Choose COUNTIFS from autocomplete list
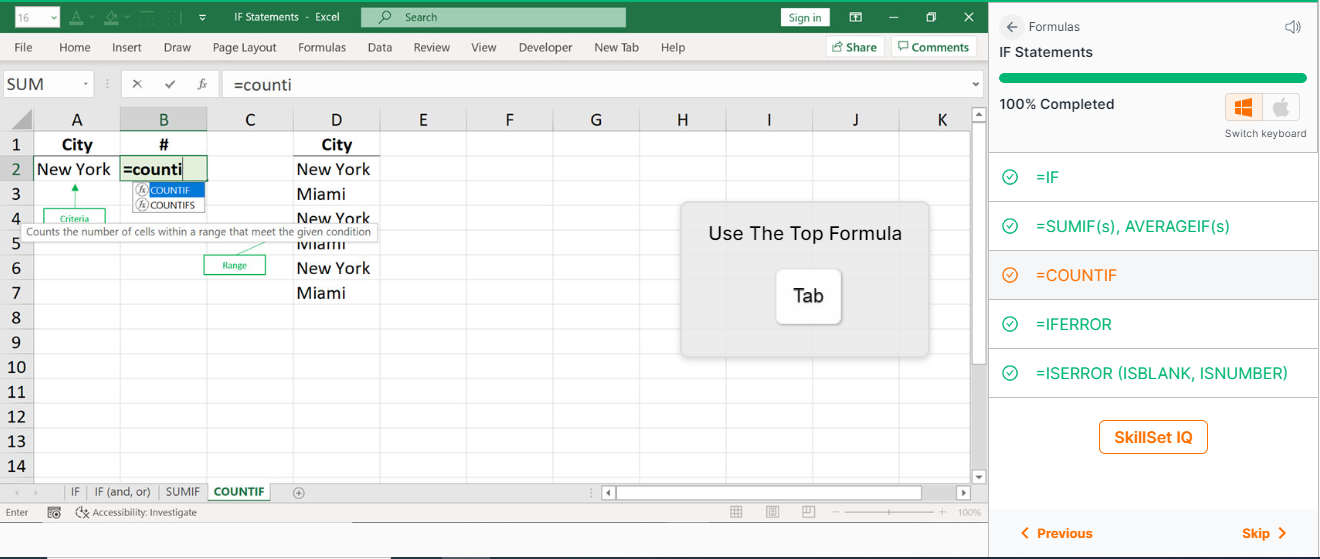 (x=169, y=205)
